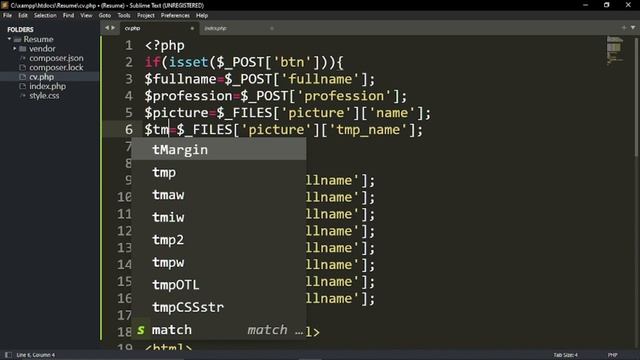Select the vendor folder icon
This screenshot has height=360, width=640.
point(23,49)
